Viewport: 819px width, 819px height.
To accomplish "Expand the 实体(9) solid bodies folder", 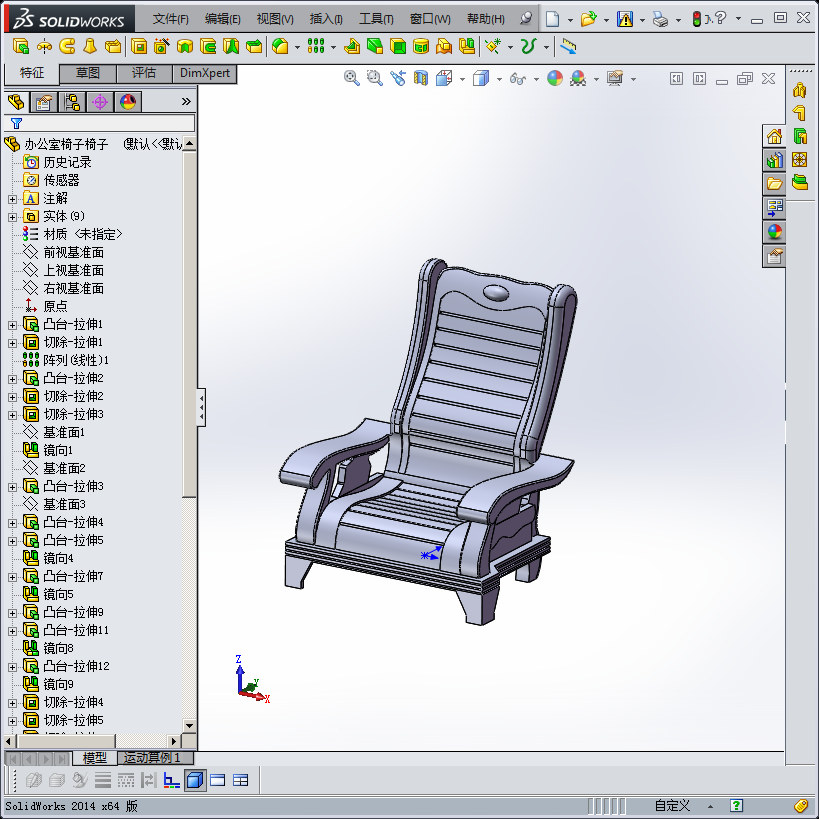I will [x=13, y=217].
